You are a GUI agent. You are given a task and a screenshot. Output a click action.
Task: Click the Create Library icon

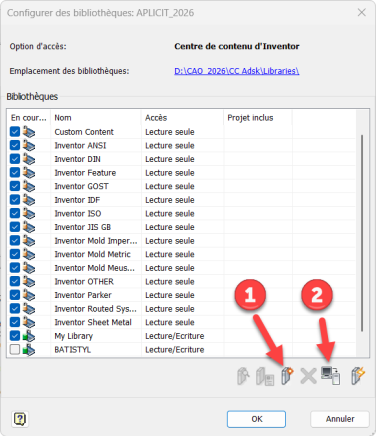(287, 376)
